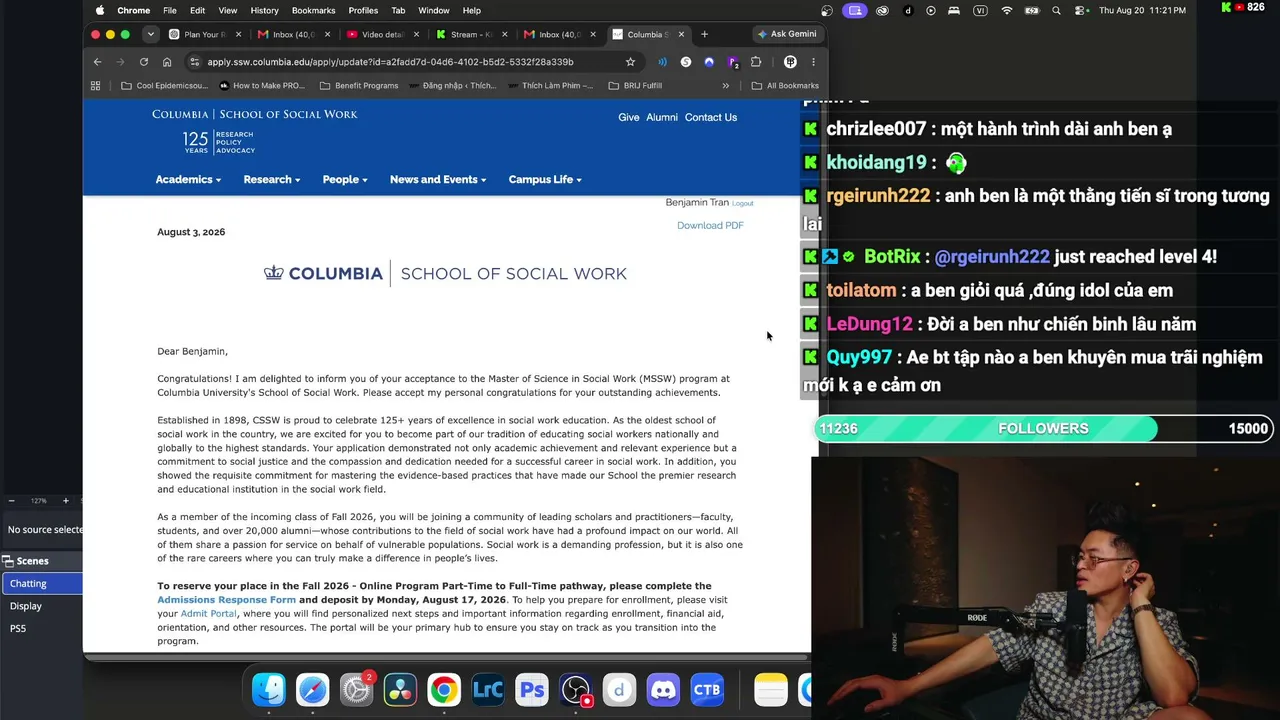Expand the Research navigation dropdown
This screenshot has width=1280, height=720.
[271, 180]
